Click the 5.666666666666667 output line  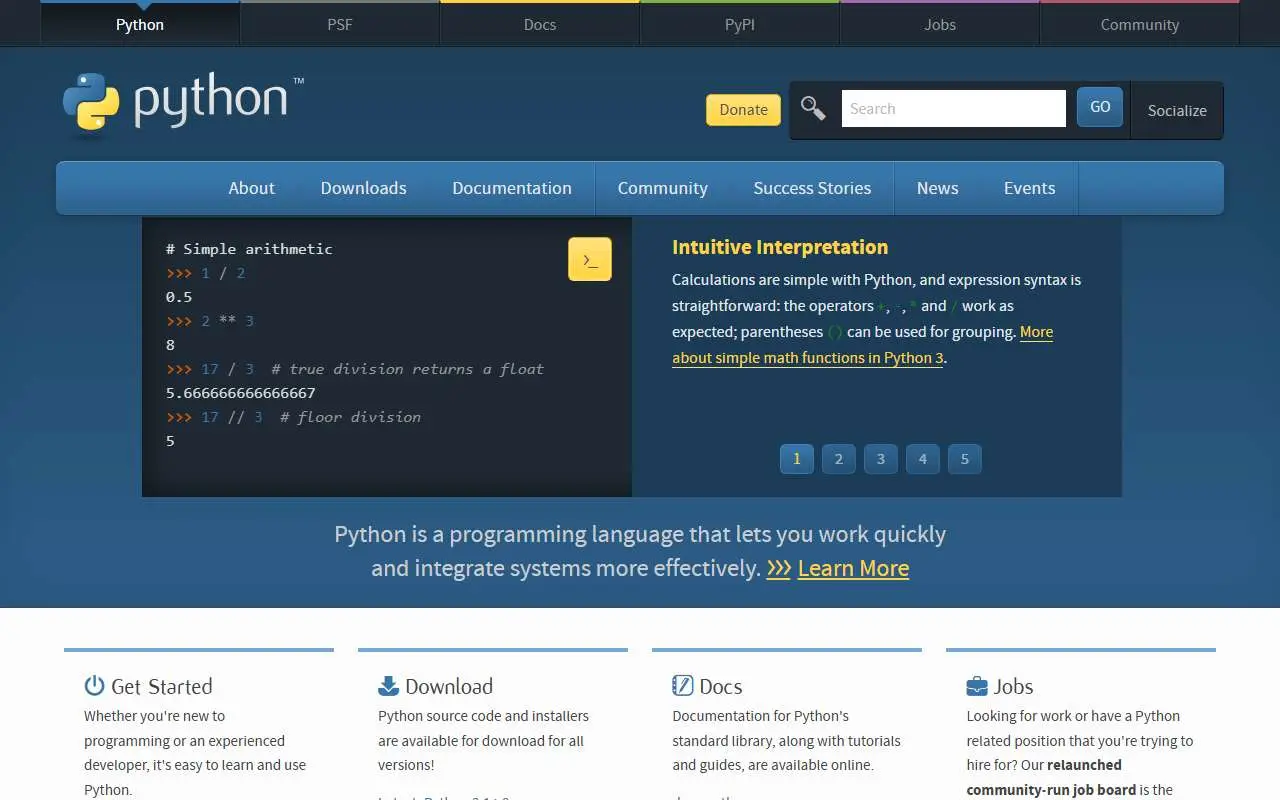tap(240, 393)
